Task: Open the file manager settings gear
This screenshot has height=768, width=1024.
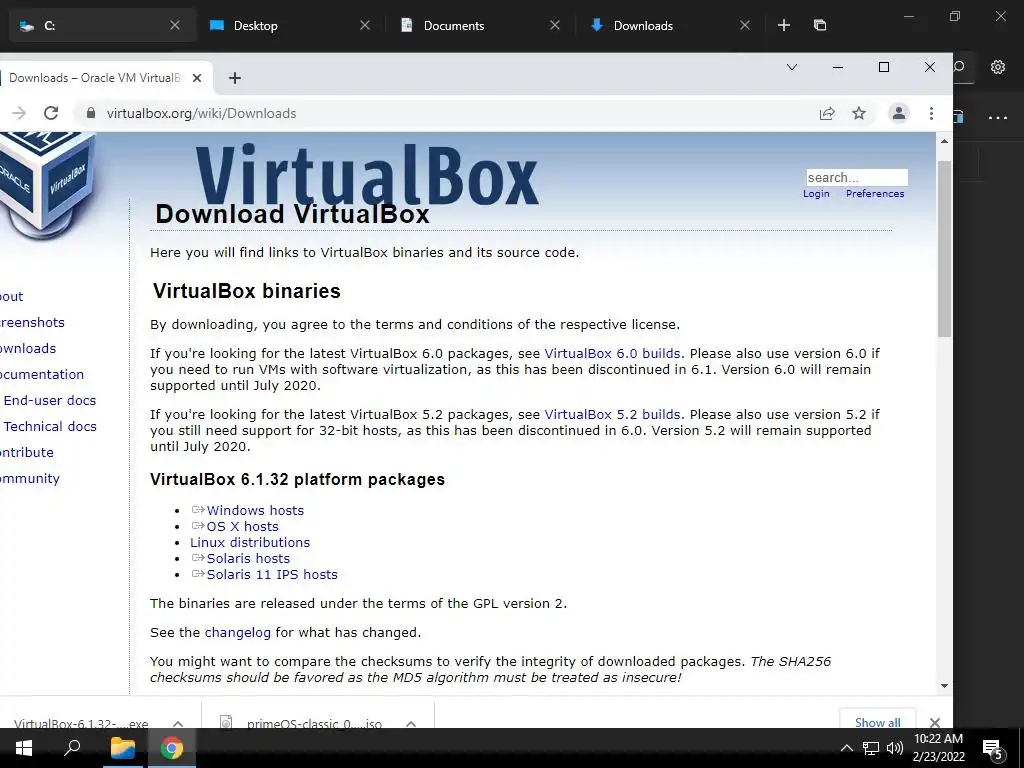Action: click(997, 67)
